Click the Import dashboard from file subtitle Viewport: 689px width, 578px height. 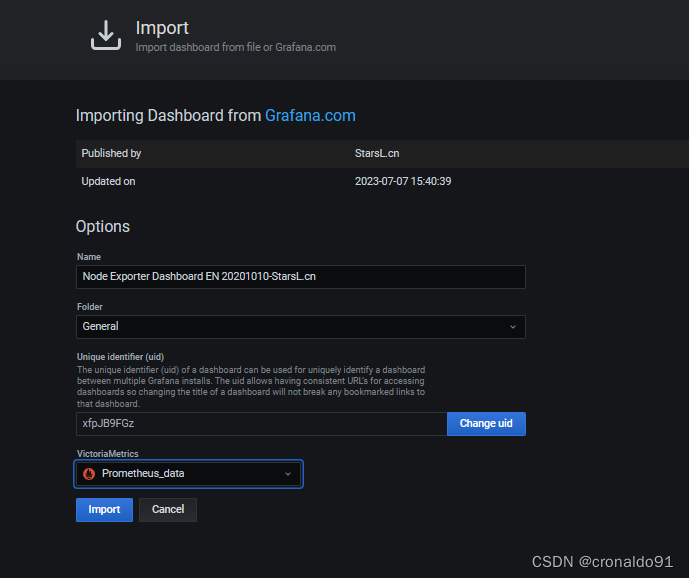pyautogui.click(x=236, y=47)
